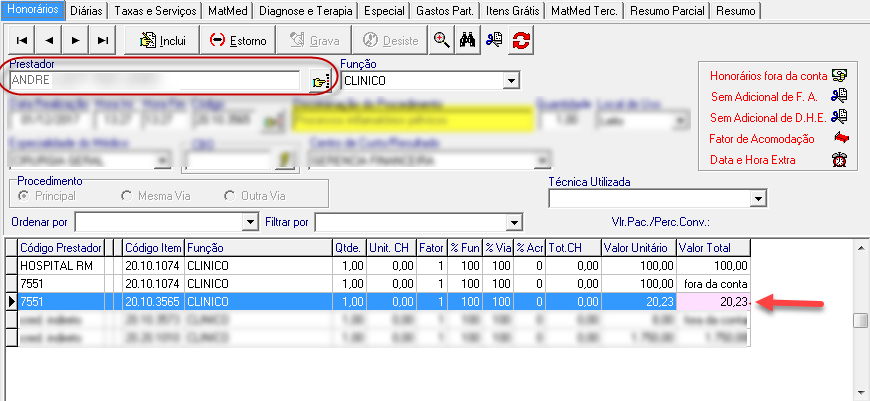The image size is (870, 401).
Task: Open Prestador lookup hand icon
Action: click(320, 82)
